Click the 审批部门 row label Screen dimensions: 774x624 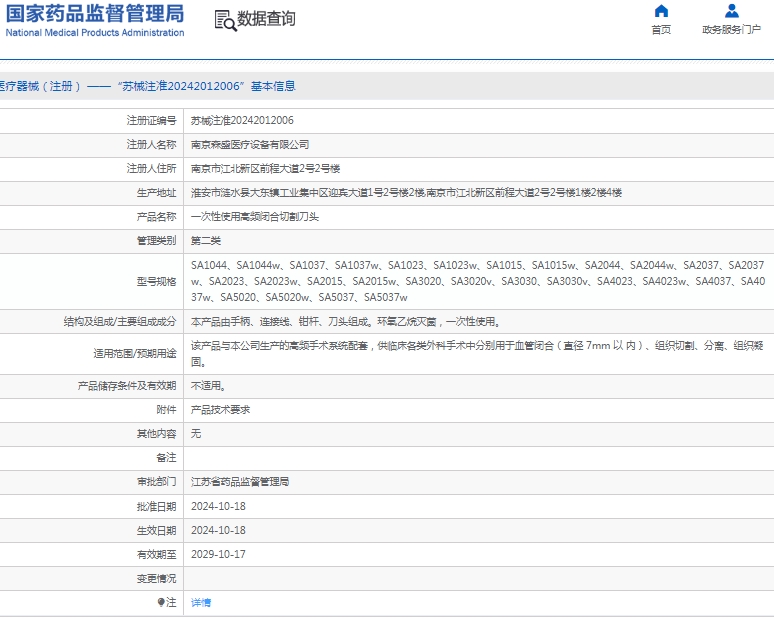pos(156,482)
